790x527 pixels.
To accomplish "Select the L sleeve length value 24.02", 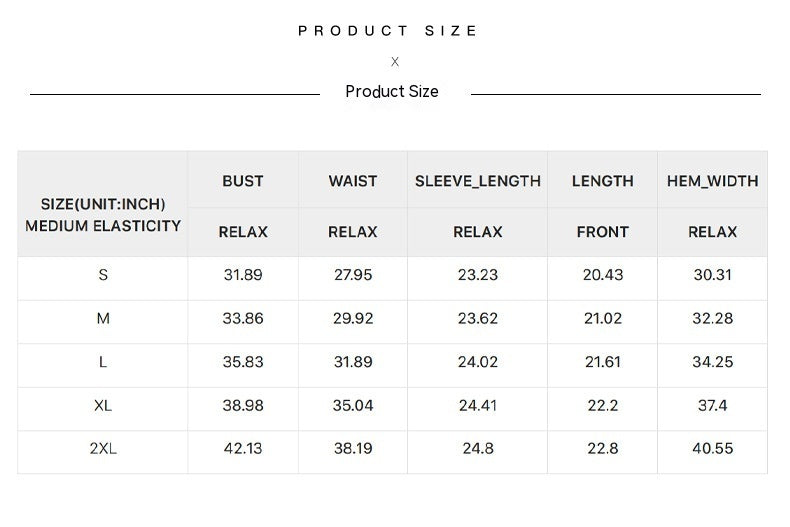I will click(478, 362).
